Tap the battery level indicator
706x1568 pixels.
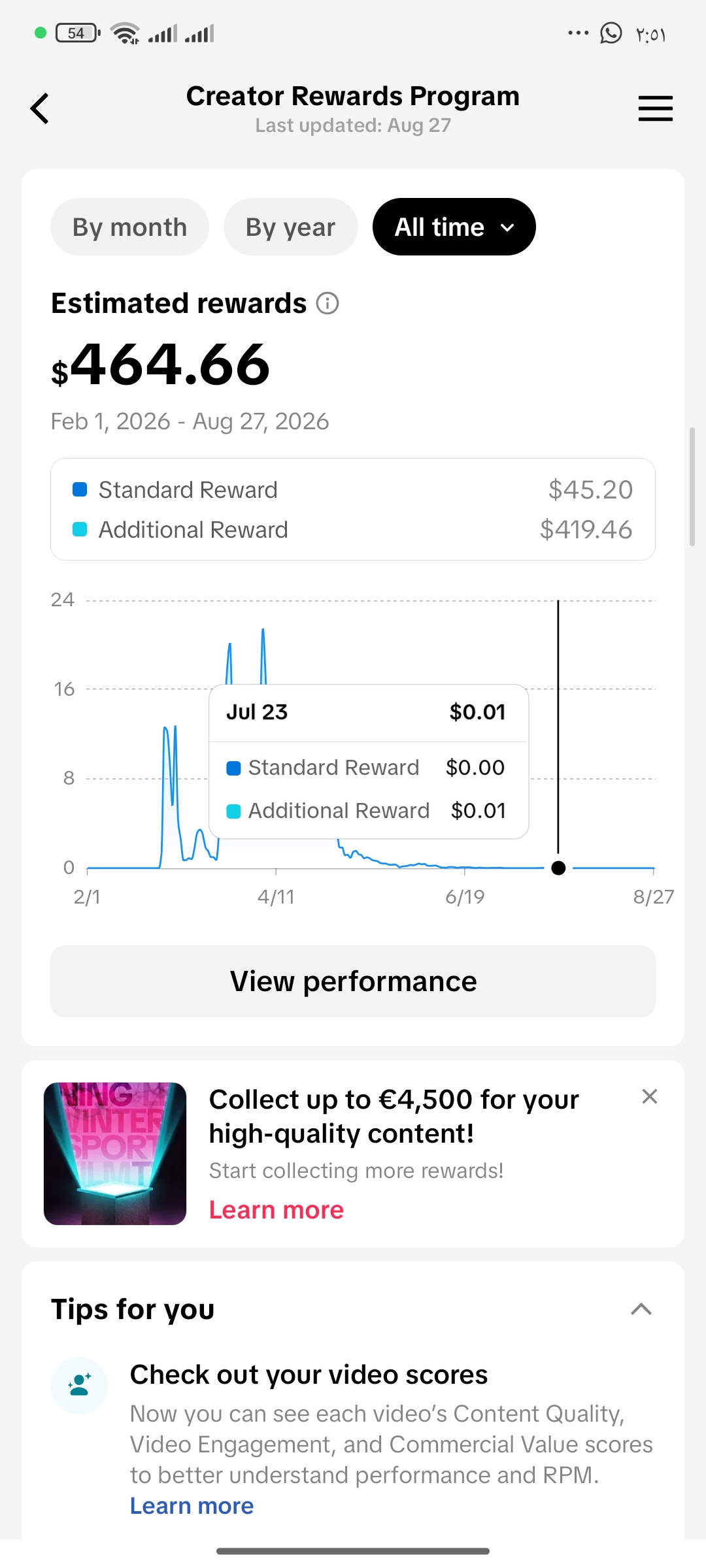(77, 33)
